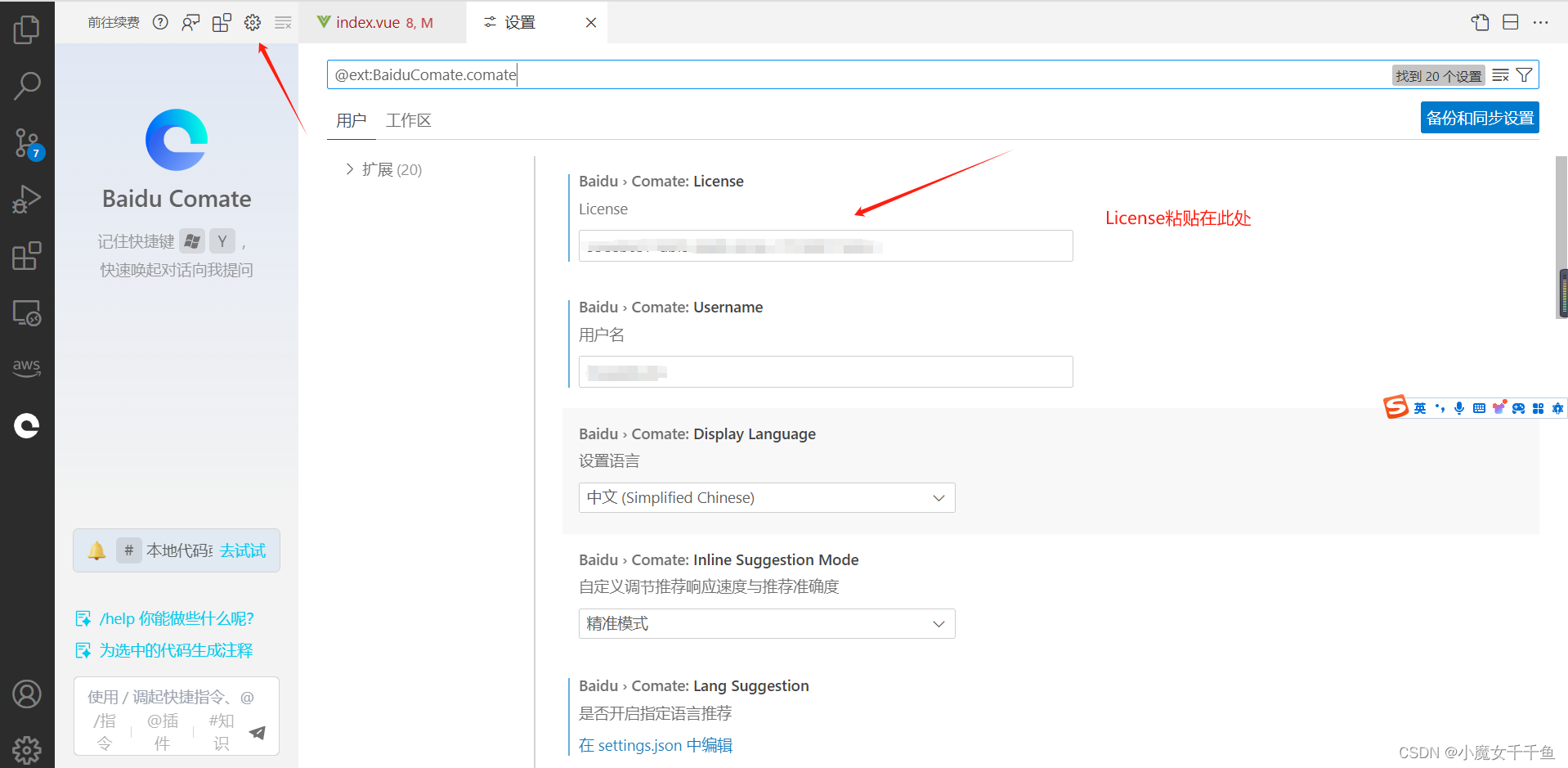Click the Baidu › Comate: License setting title
Screen dimensions: 1568x768
pyautogui.click(x=661, y=181)
